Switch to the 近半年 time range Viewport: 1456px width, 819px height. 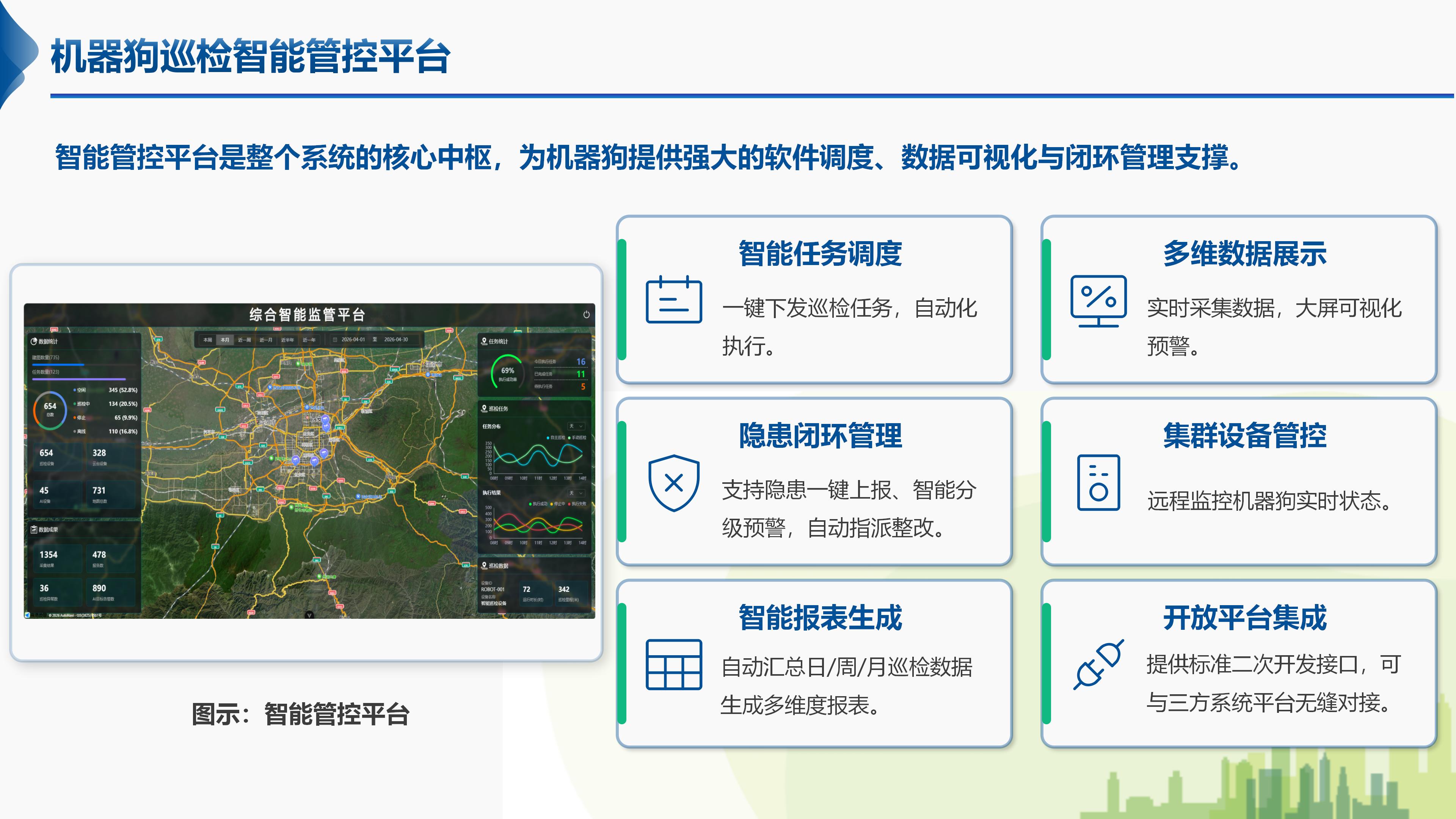coord(287,340)
